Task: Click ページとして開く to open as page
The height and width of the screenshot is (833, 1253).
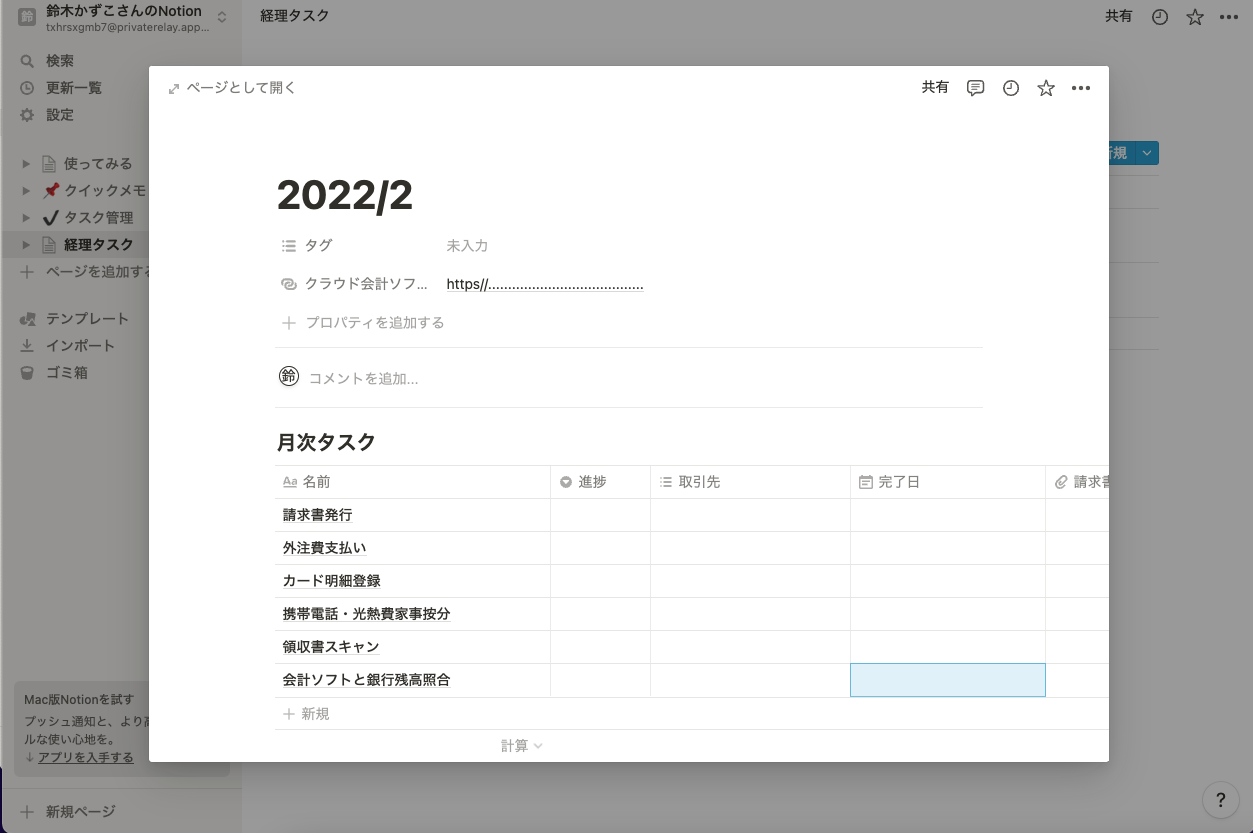Action: [x=232, y=88]
